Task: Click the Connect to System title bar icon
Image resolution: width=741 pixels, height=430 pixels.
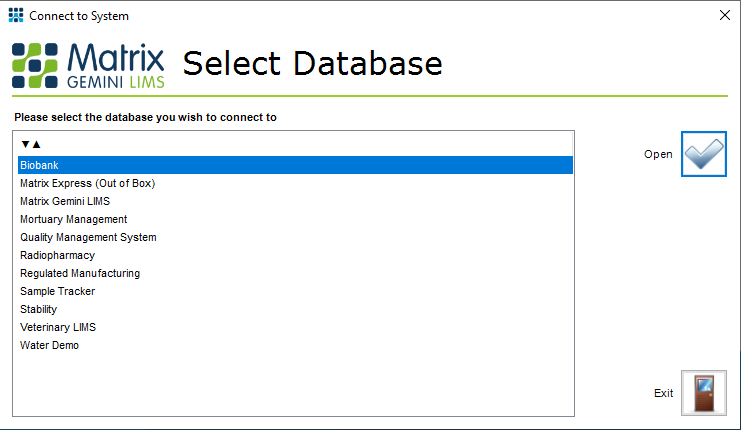Action: [x=16, y=16]
